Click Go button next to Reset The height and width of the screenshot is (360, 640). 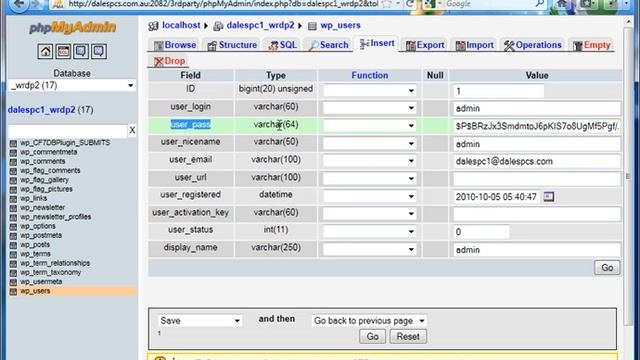coord(372,336)
